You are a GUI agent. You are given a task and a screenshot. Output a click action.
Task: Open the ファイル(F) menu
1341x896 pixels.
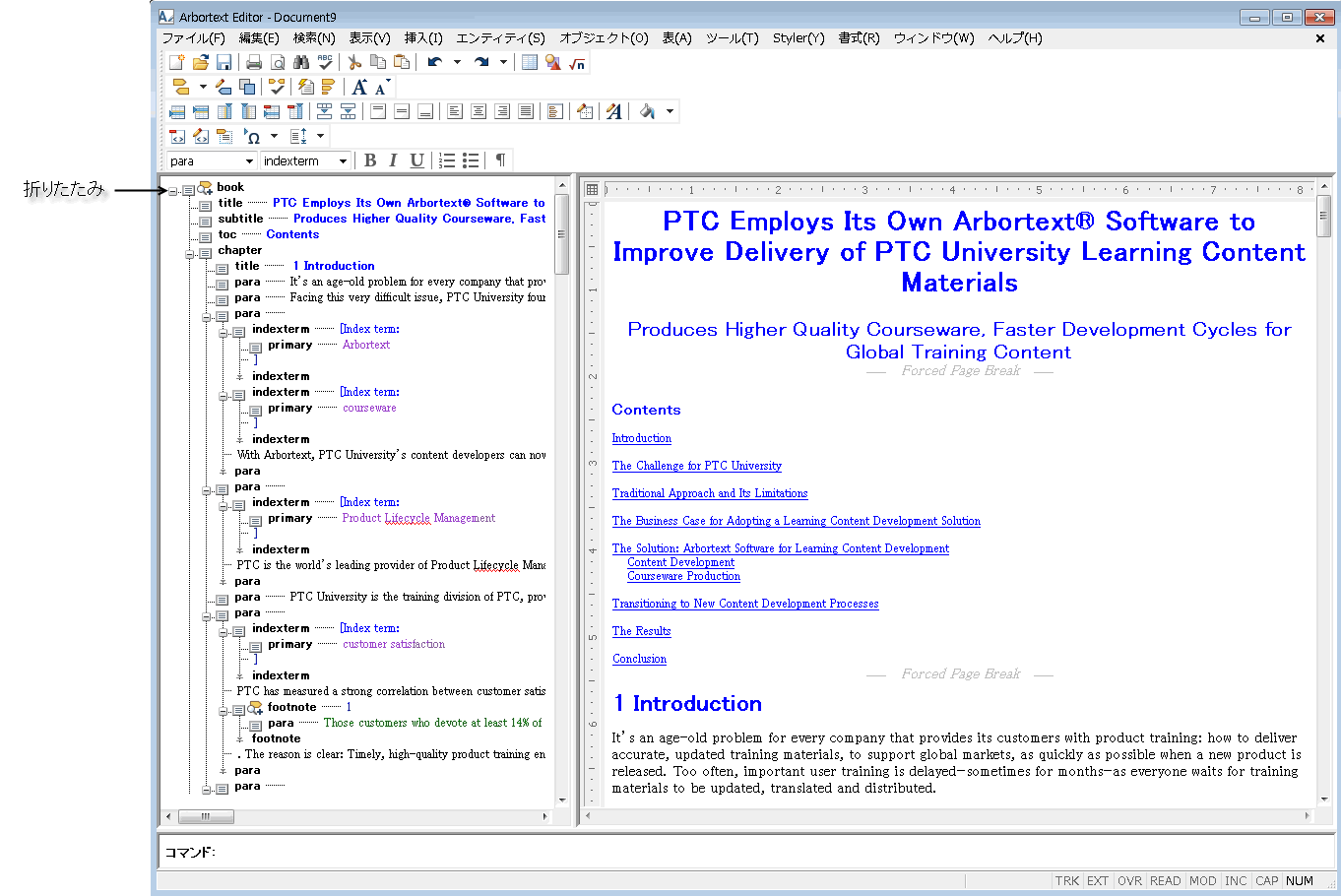click(x=193, y=38)
